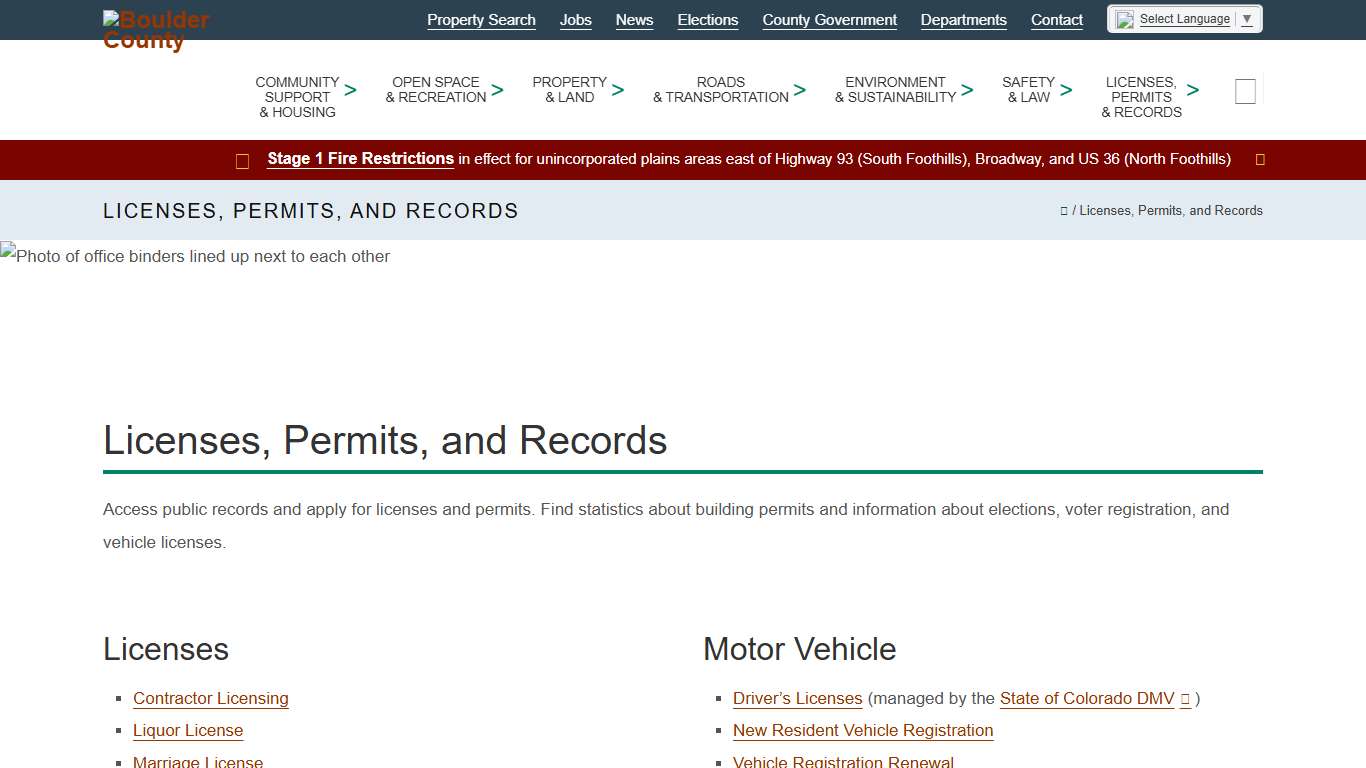Click the broken image placeholder for office binders
This screenshot has width=1366, height=768.
point(196,256)
